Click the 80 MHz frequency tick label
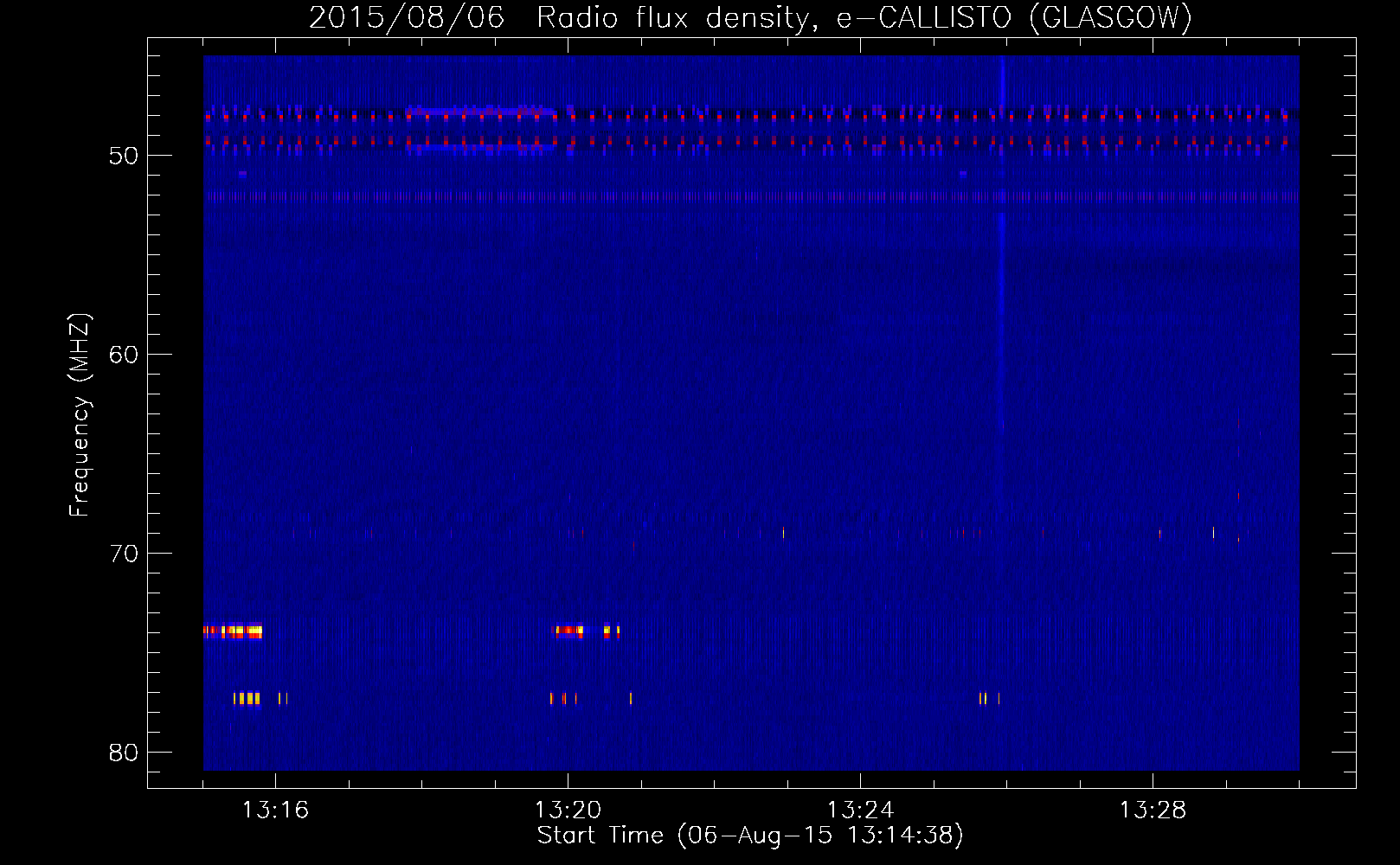Image resolution: width=1400 pixels, height=865 pixels. coord(125,753)
